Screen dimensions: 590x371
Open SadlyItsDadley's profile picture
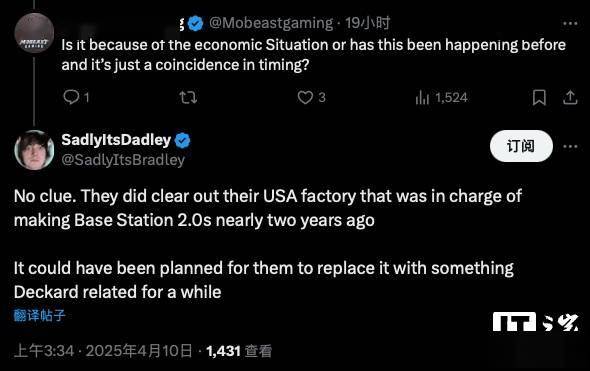click(x=34, y=150)
